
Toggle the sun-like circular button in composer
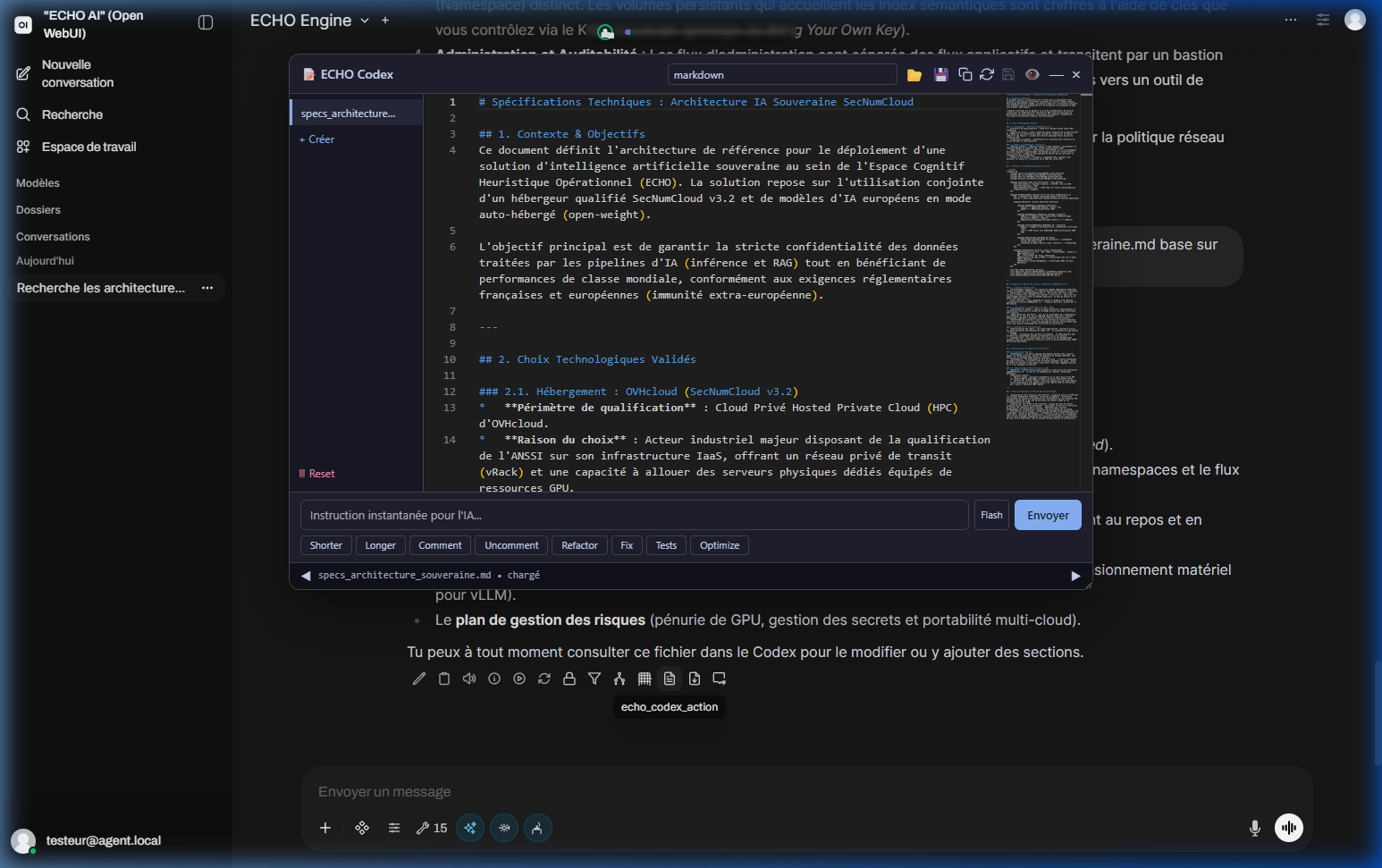(x=504, y=828)
